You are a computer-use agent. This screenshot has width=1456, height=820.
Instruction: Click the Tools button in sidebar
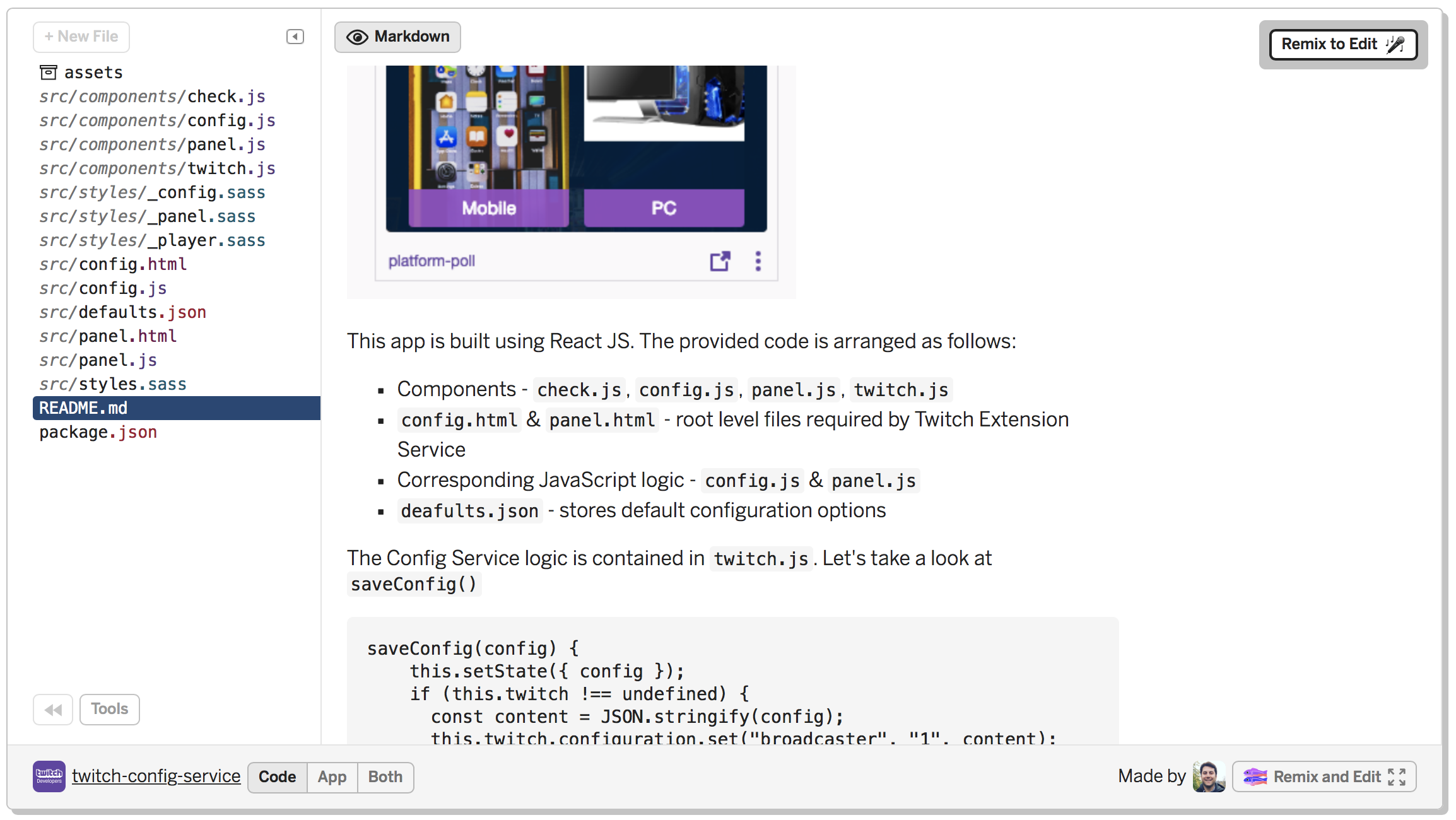coord(109,708)
